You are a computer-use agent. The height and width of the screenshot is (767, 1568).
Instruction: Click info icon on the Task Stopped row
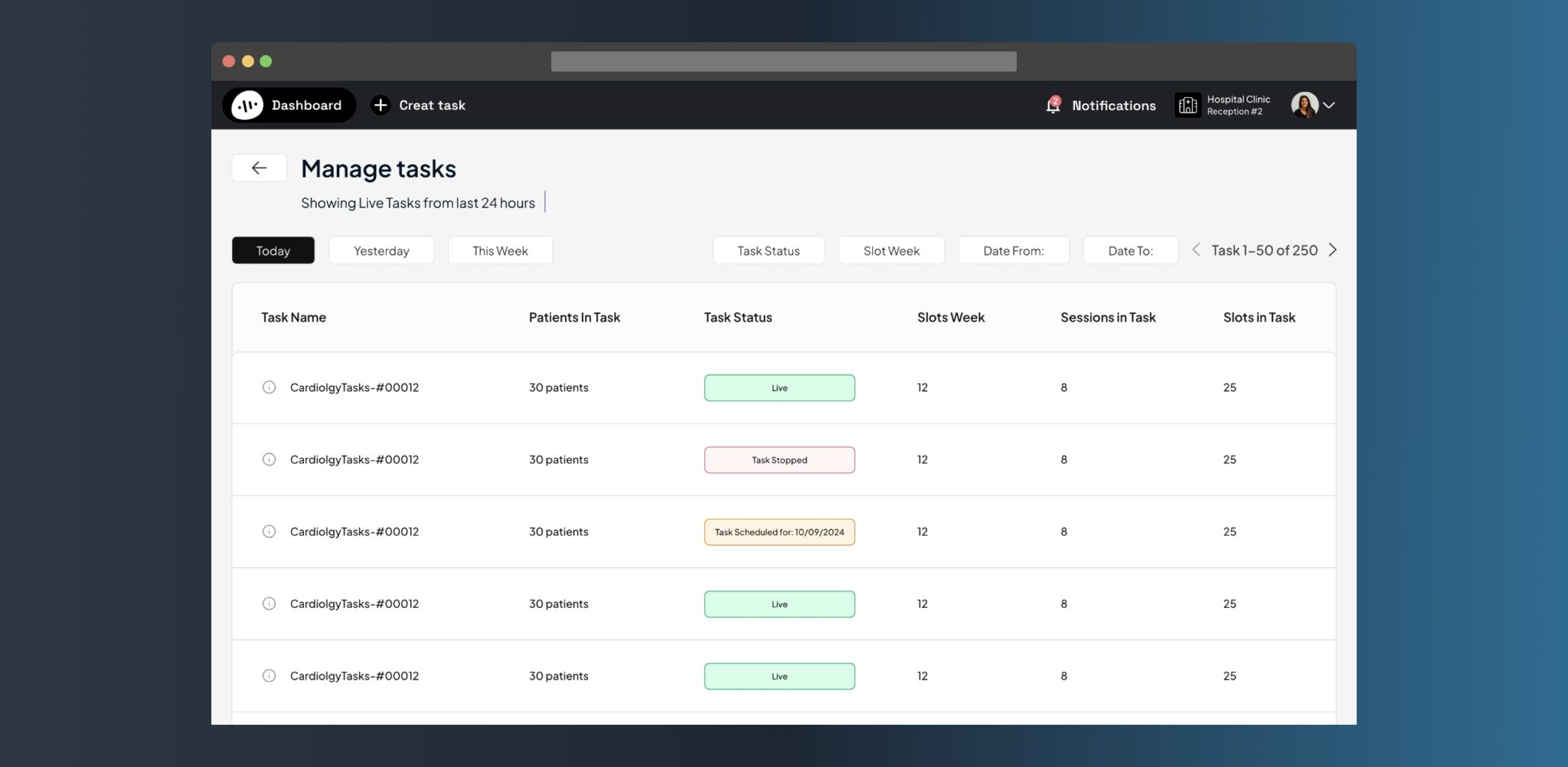pos(269,459)
